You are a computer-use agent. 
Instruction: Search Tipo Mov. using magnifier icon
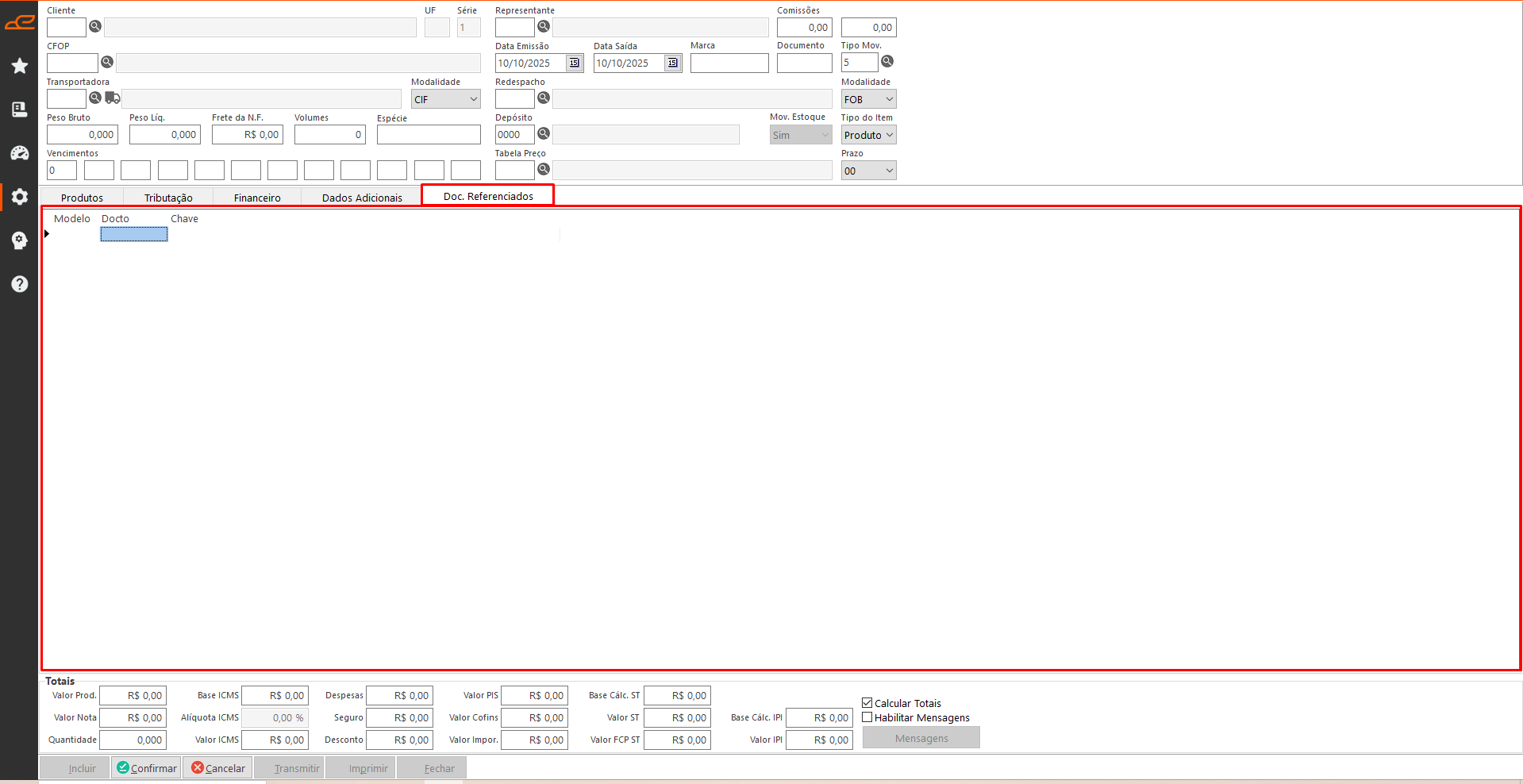coord(887,62)
